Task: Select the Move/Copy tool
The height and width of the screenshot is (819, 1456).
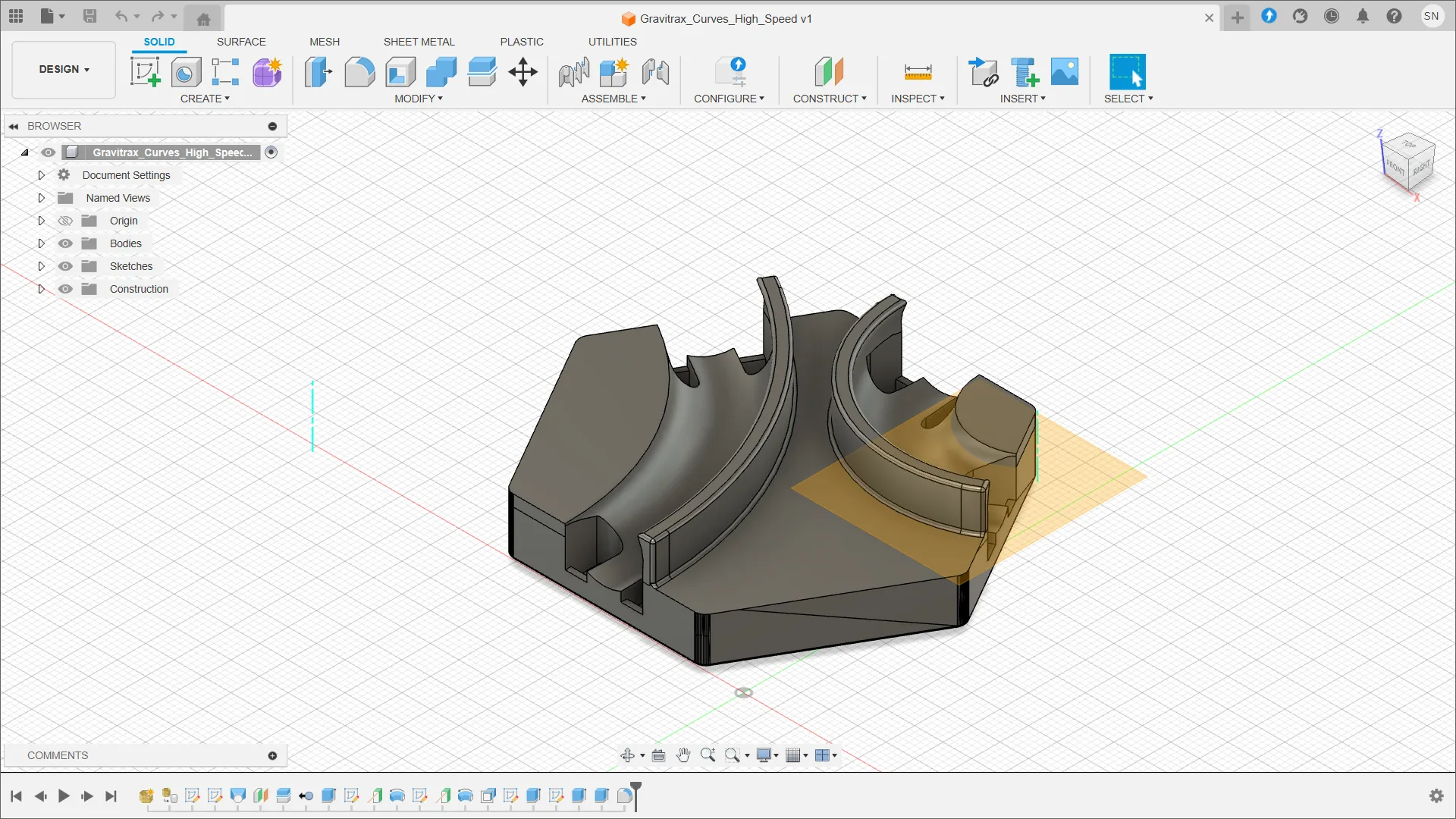Action: (x=523, y=72)
